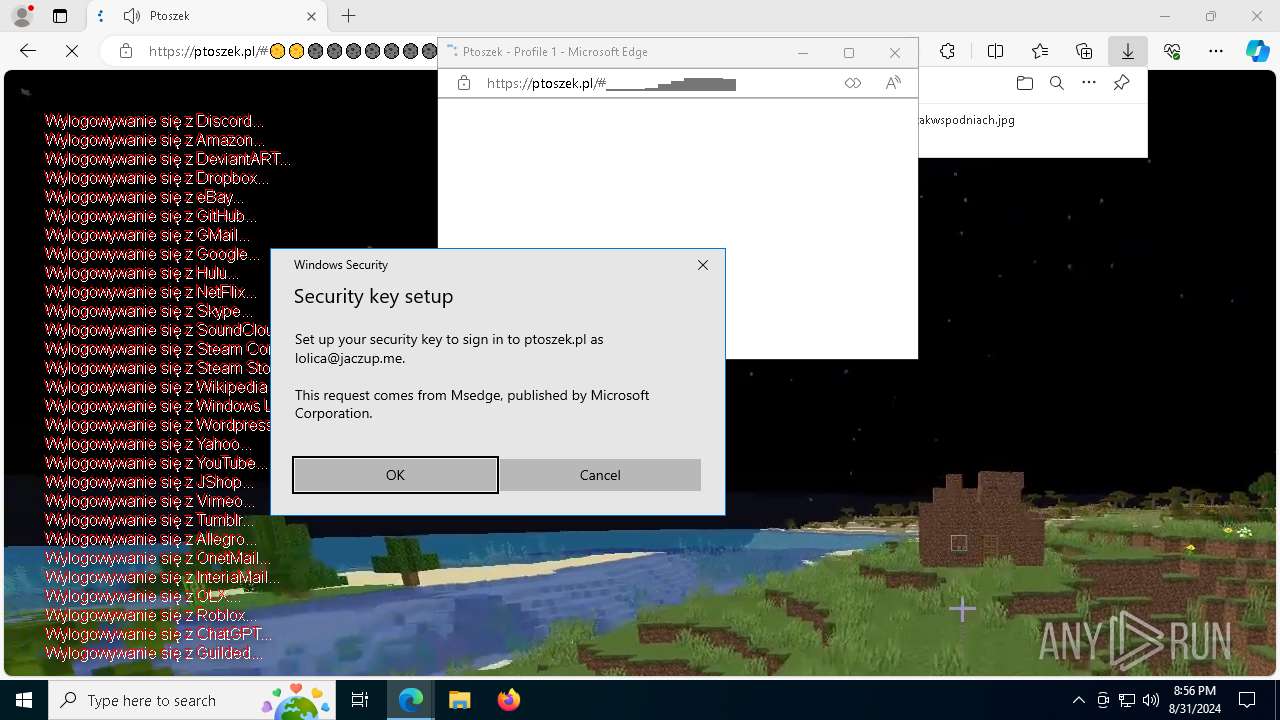Viewport: 1280px width, 720px height.
Task: Open Firefox from taskbar
Action: [508, 700]
